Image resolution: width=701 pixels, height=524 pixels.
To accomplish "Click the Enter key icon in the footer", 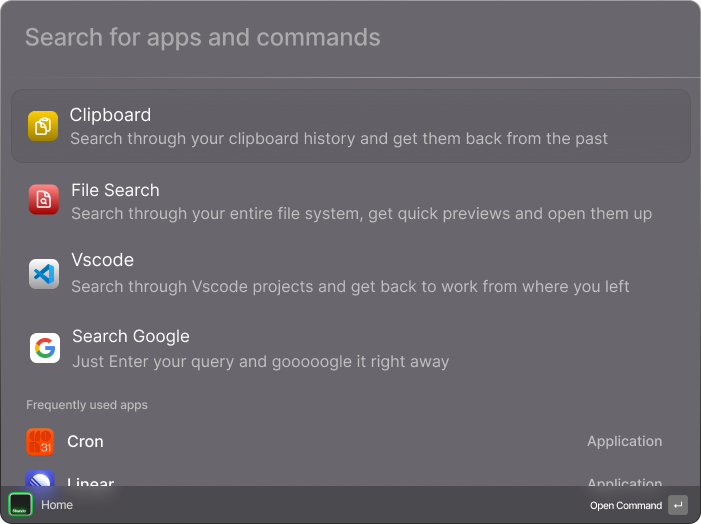I will tap(678, 505).
